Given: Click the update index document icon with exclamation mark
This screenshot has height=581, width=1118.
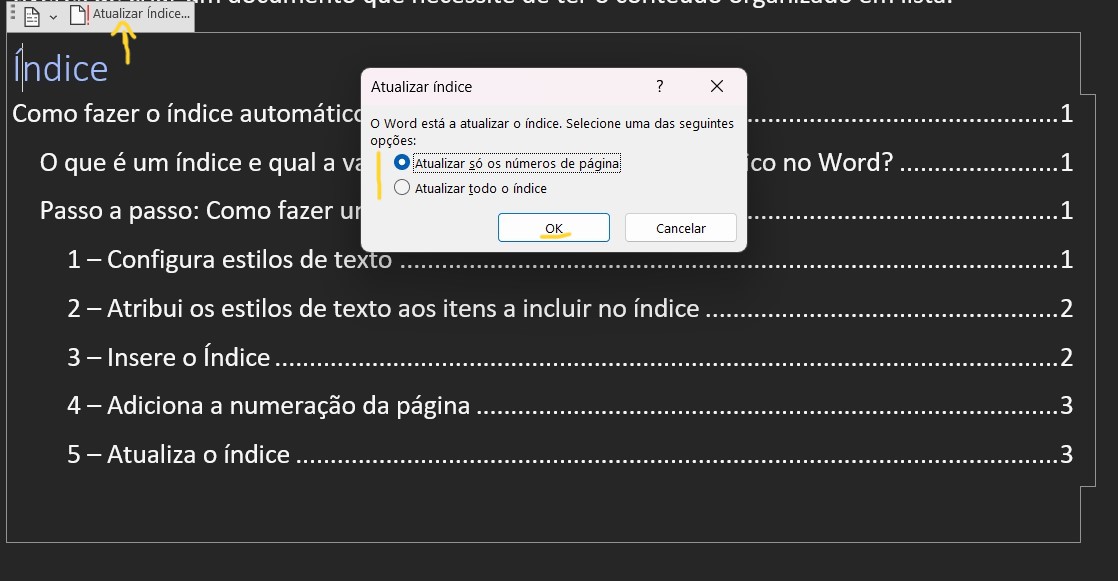Looking at the screenshot, I should (x=78, y=14).
